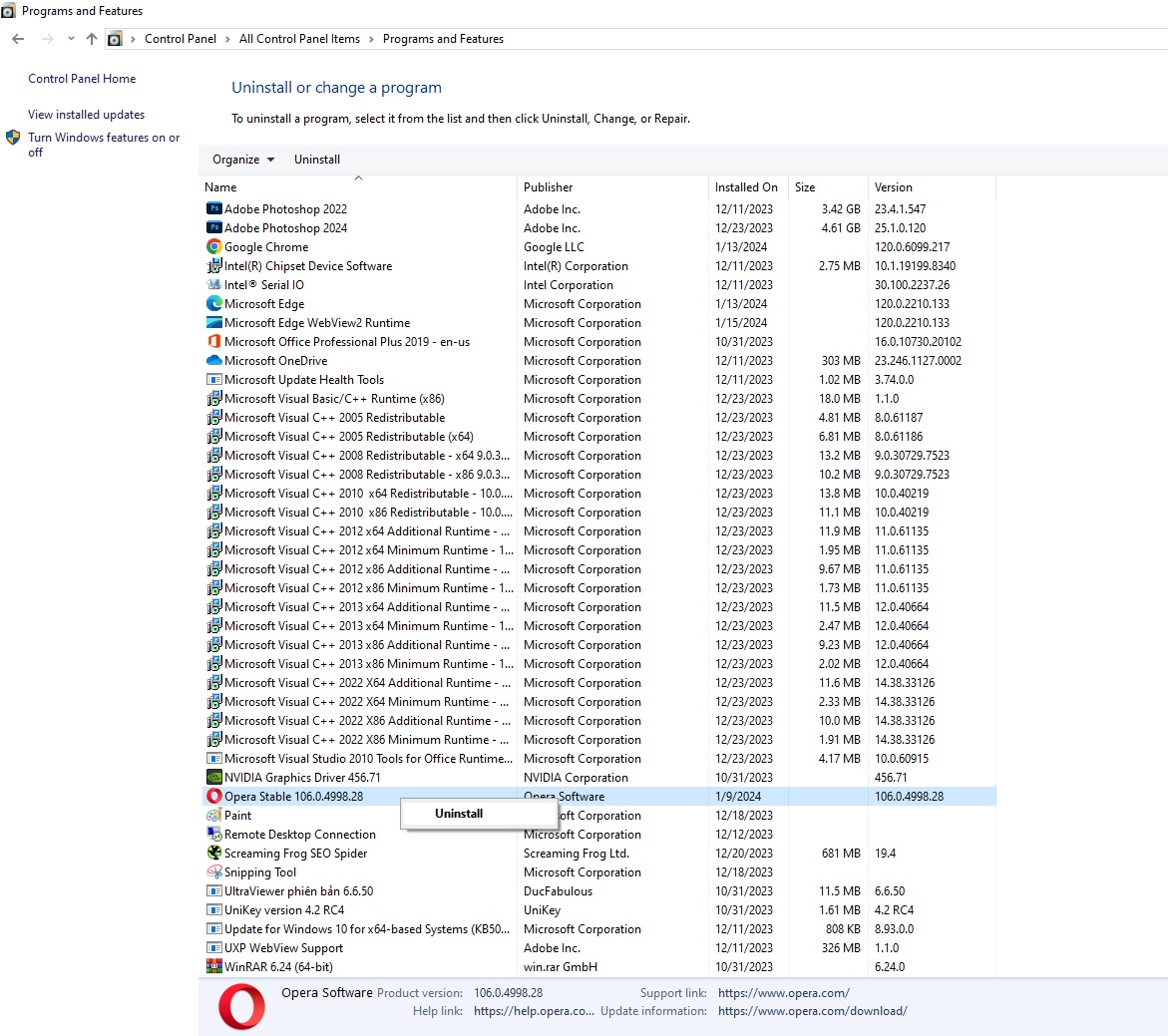1168x1036 pixels.
Task: Select the Paint program icon
Action: (x=213, y=815)
